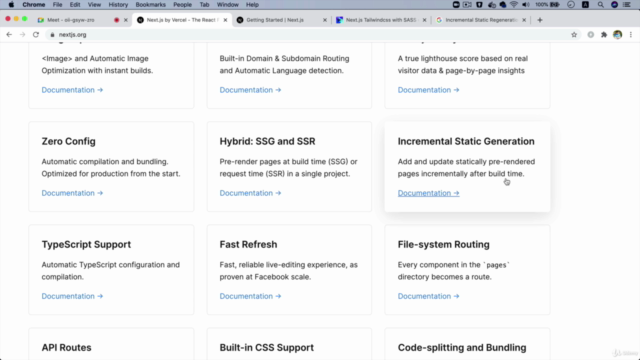Click the shield icon in menu bar

[x=480, y=4]
